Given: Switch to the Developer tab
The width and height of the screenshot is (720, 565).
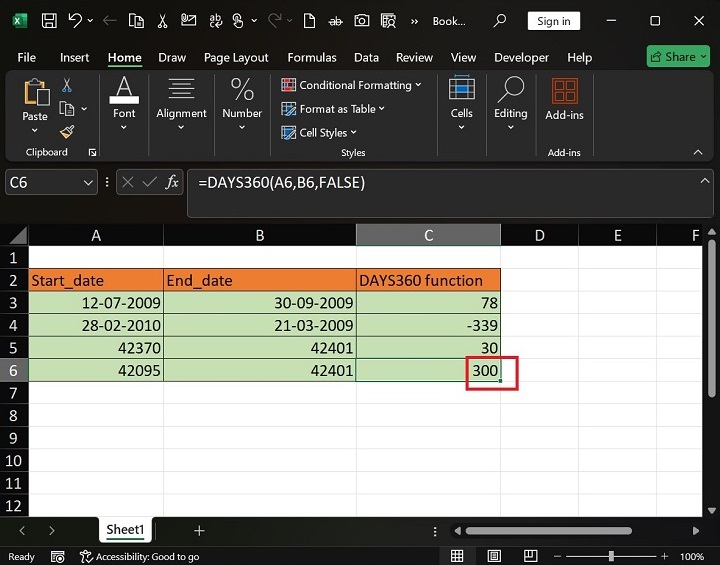Looking at the screenshot, I should (521, 57).
